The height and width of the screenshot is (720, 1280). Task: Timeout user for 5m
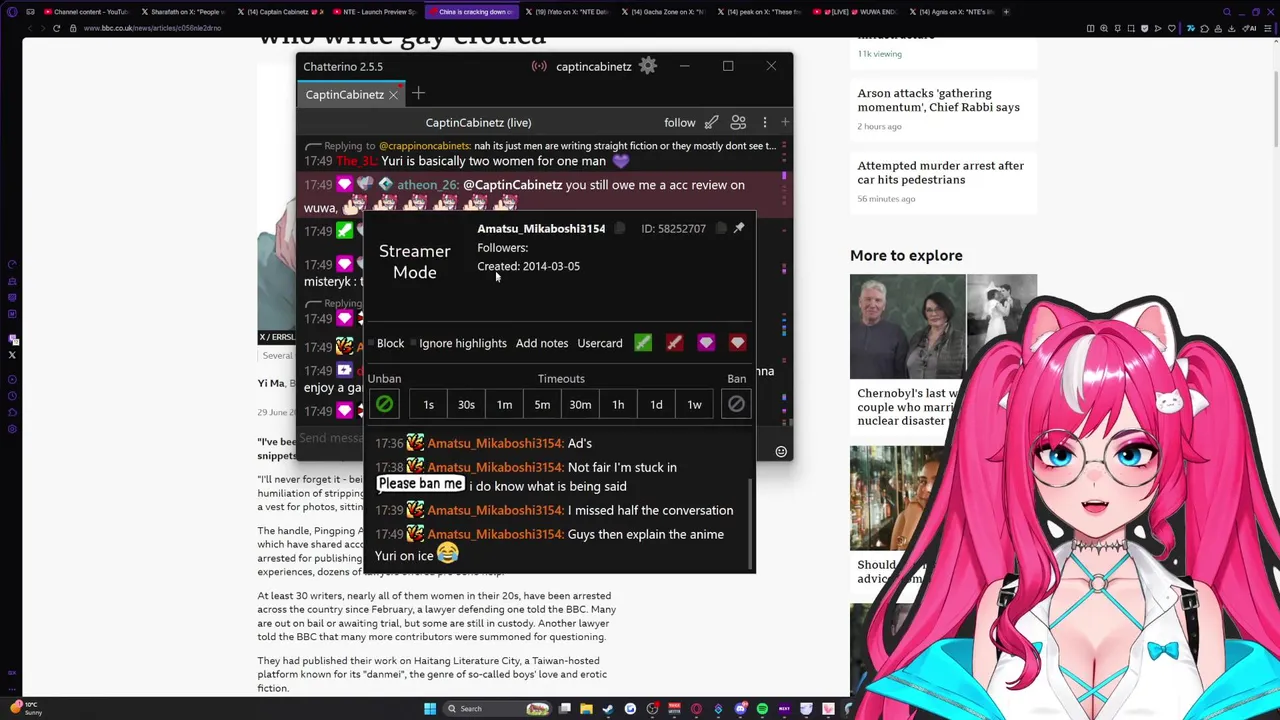542,404
